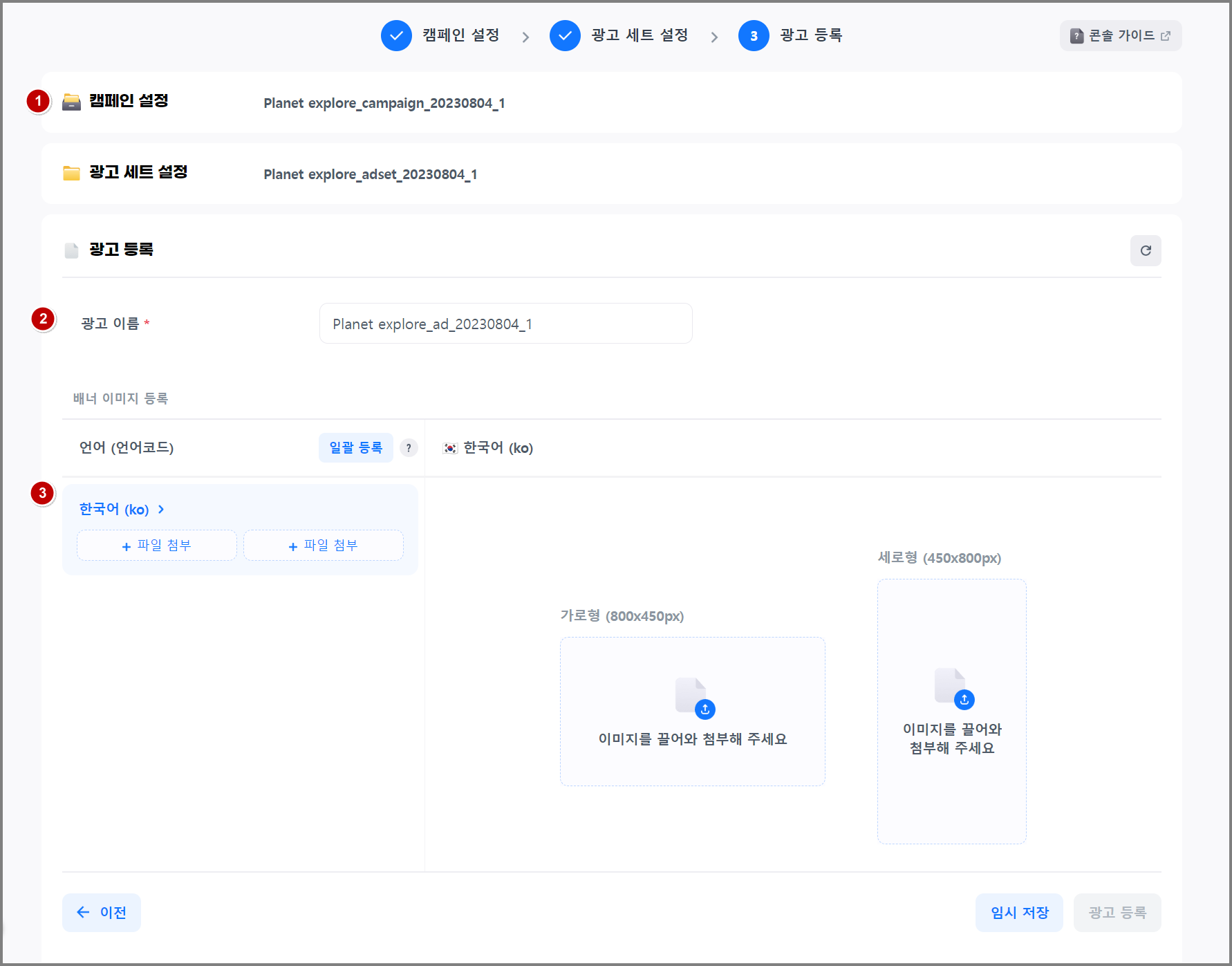Click the Korean flag icon next to 한국어 (ko)
Viewport: 1232px width, 966px height.
point(450,448)
